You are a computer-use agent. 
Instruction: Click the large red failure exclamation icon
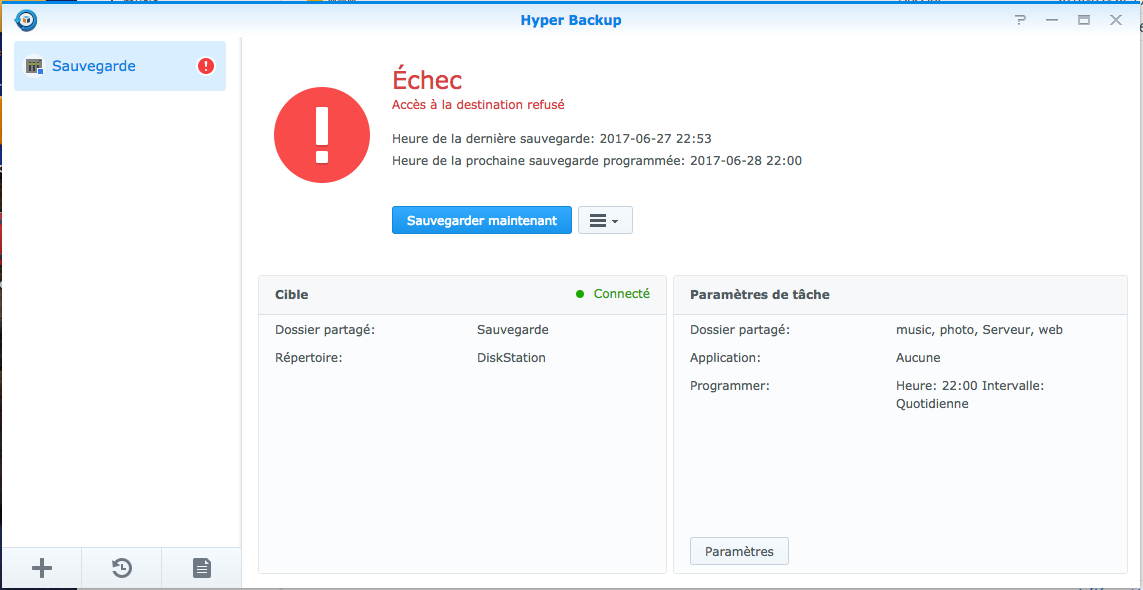(321, 135)
